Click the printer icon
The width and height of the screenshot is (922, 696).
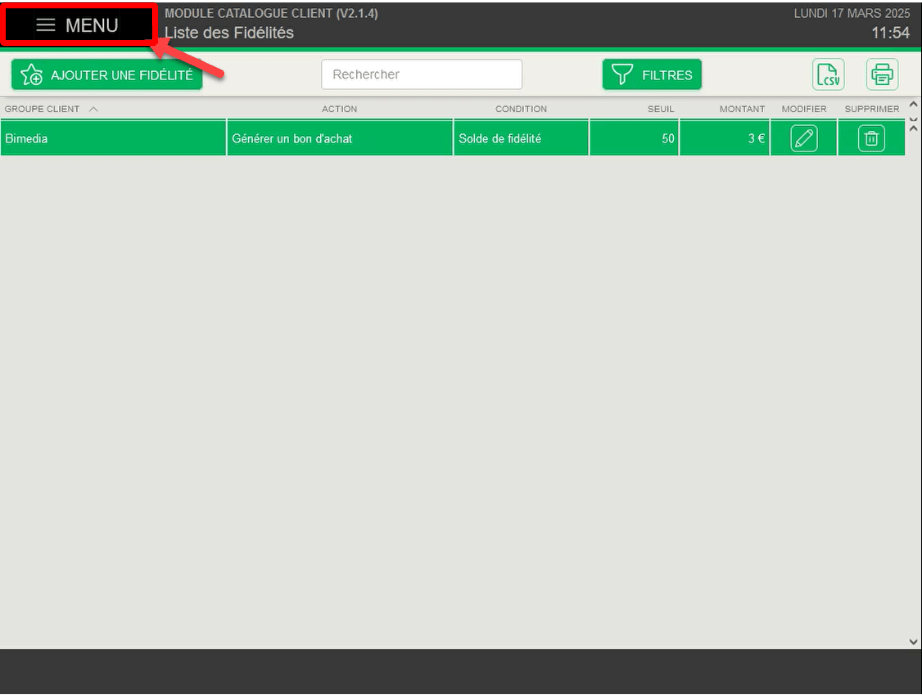882,75
